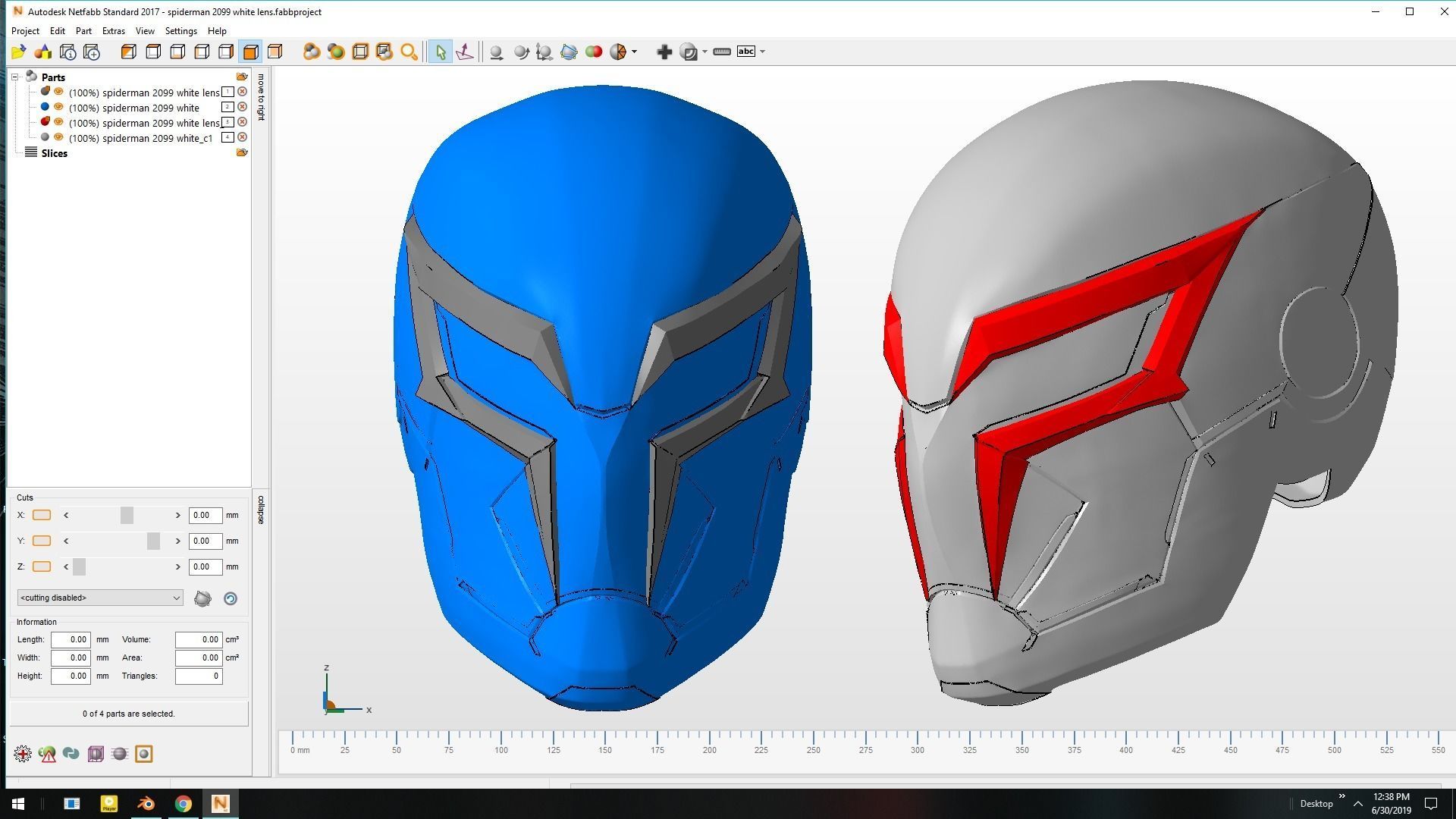Image resolution: width=1456 pixels, height=819 pixels.
Task: Select the 'Slices' tree item
Action: [55, 153]
